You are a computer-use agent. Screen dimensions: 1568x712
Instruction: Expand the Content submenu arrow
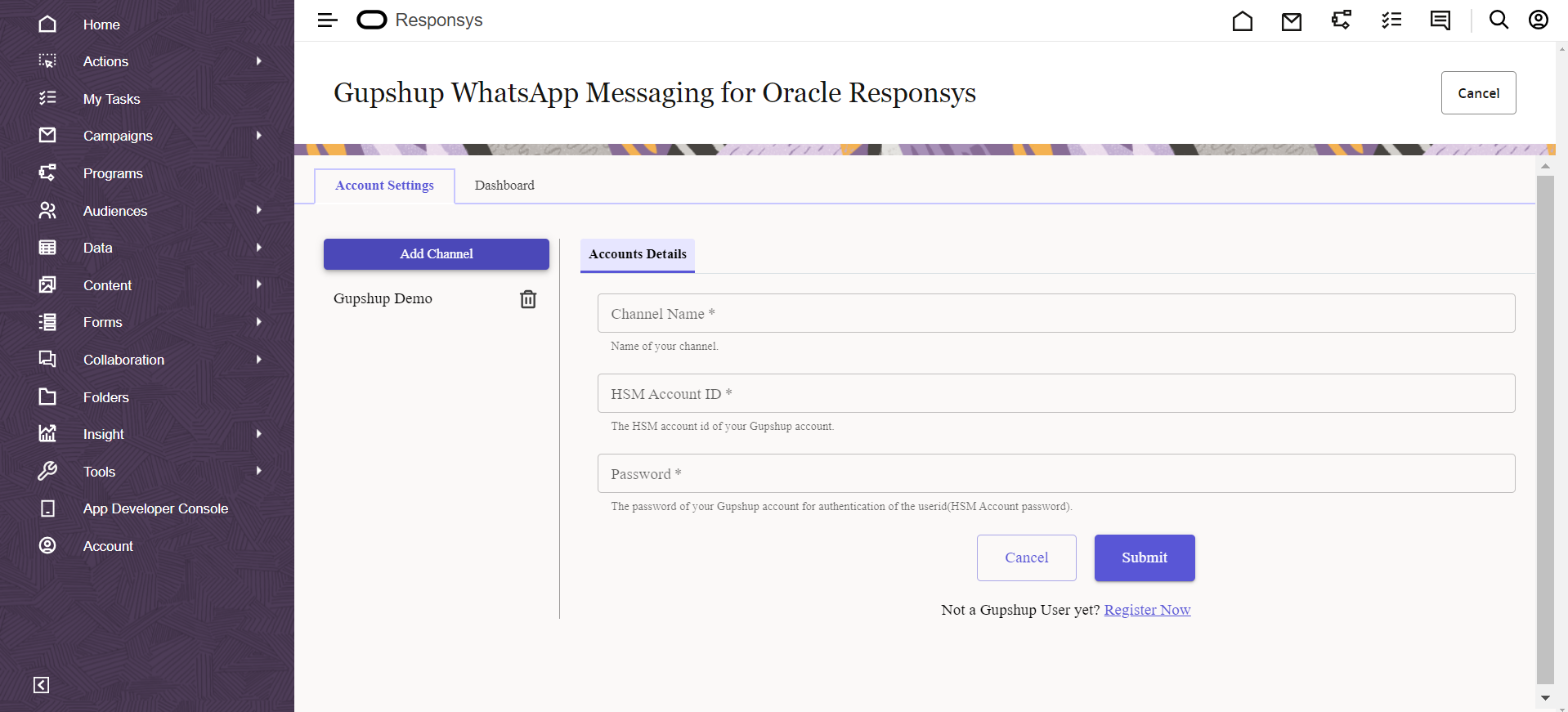coord(258,284)
